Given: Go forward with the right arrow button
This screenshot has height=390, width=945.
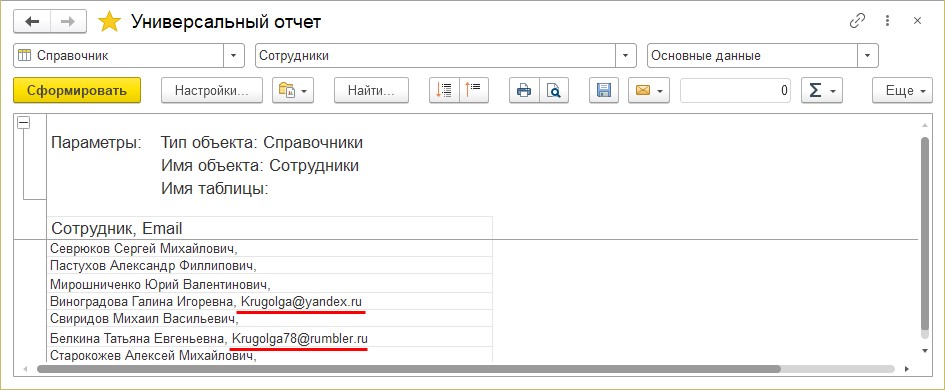Looking at the screenshot, I should tap(68, 22).
